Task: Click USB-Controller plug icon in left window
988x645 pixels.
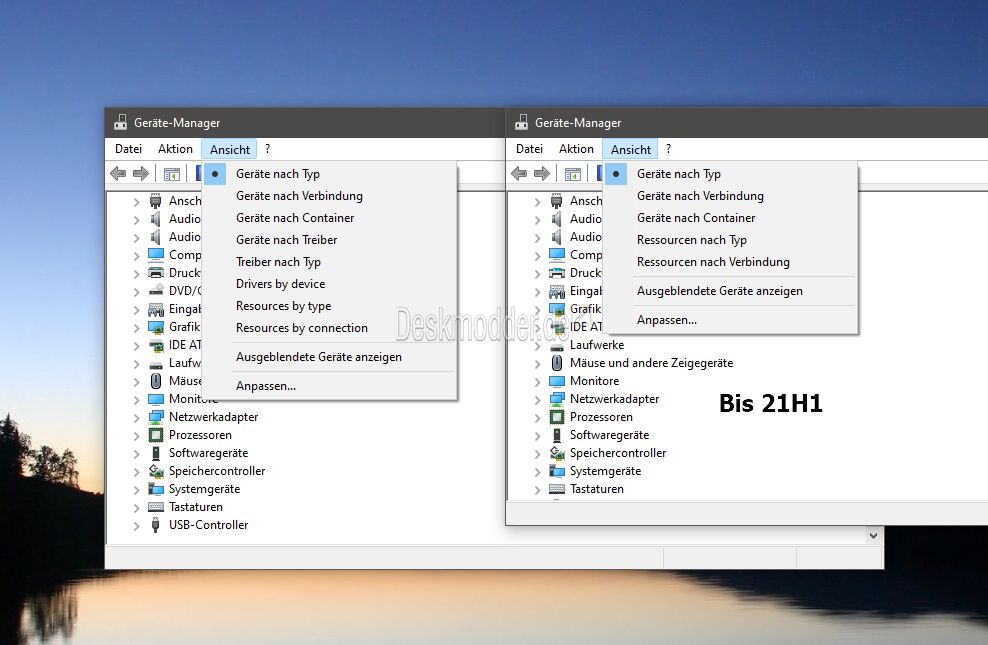Action: coord(156,525)
